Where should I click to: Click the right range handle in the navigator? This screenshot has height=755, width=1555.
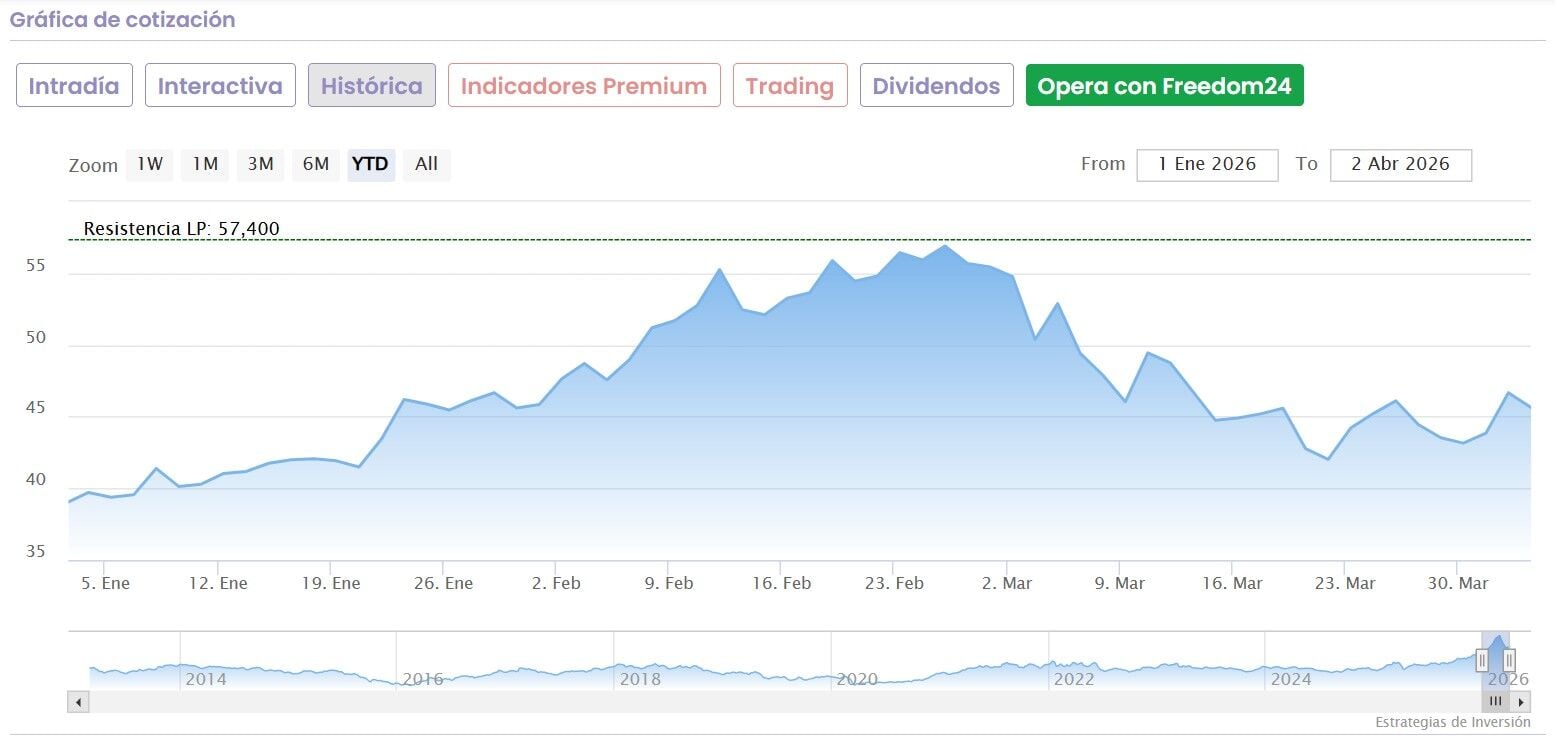coord(1509,660)
